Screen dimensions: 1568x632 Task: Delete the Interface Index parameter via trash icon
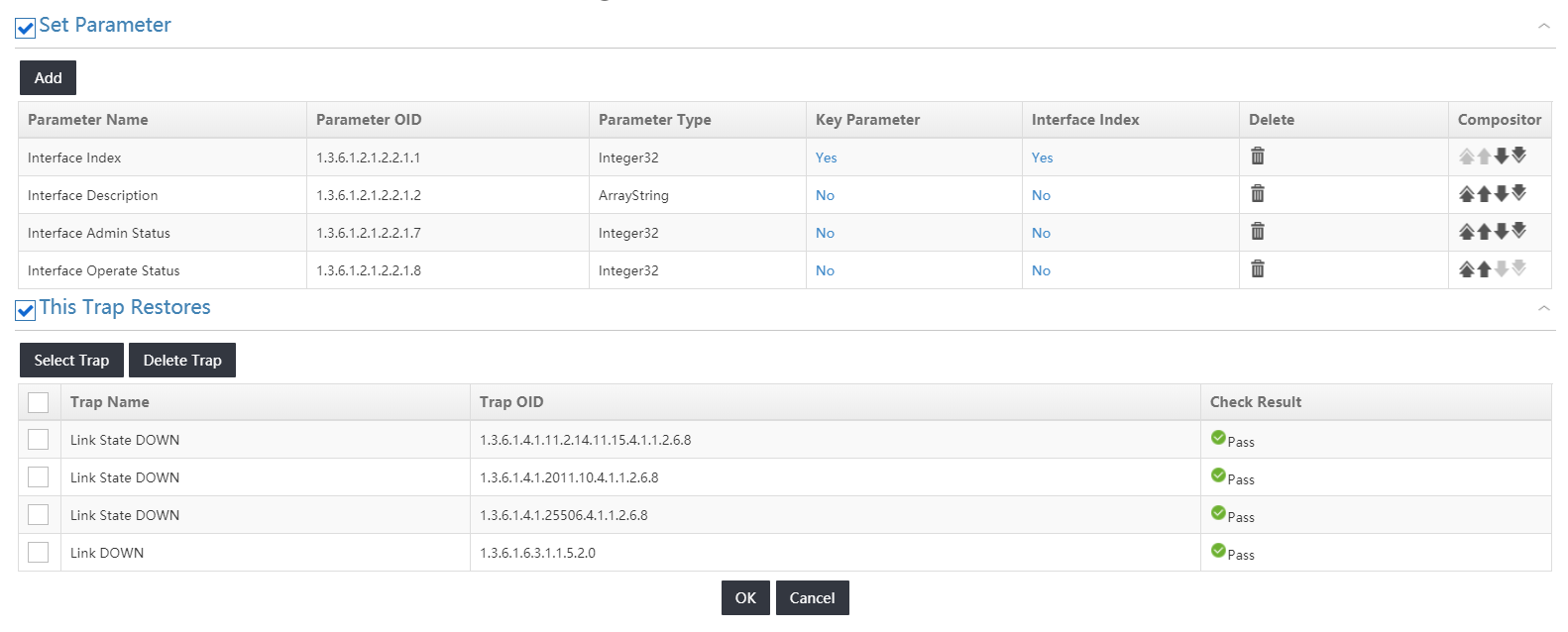click(1257, 156)
